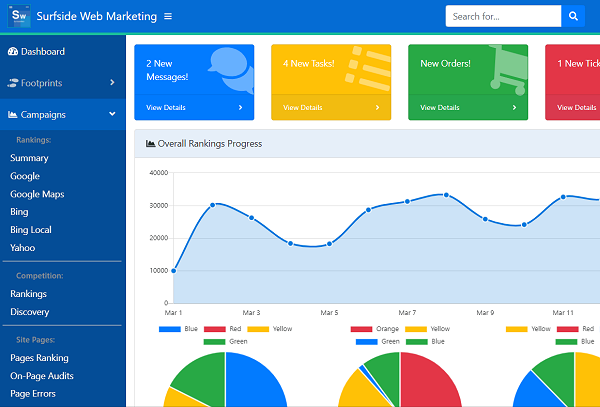The image size is (600, 407).
Task: Click the Campaigns chart icon in sidebar
Action: click(13, 114)
